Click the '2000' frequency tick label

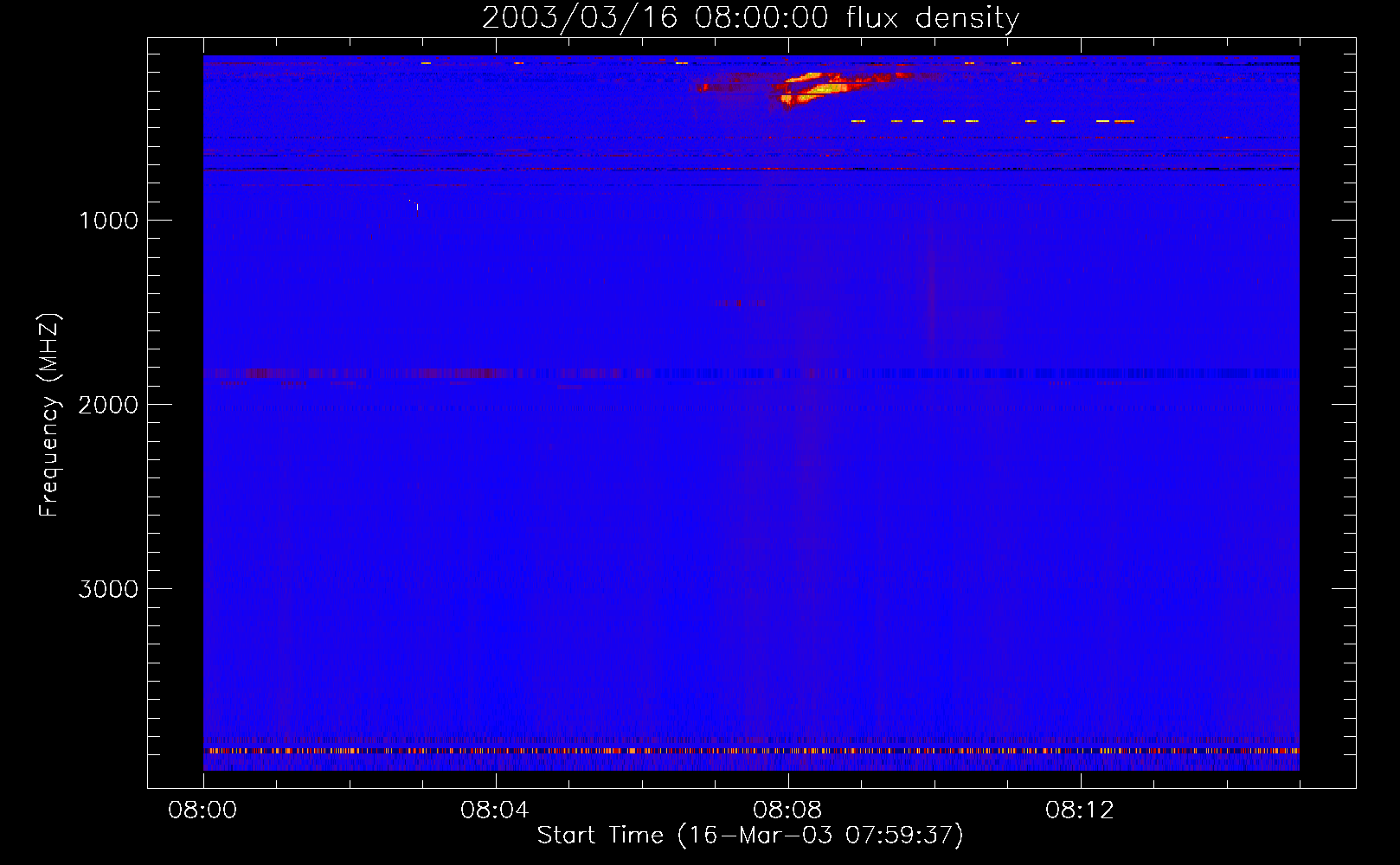pyautogui.click(x=108, y=405)
